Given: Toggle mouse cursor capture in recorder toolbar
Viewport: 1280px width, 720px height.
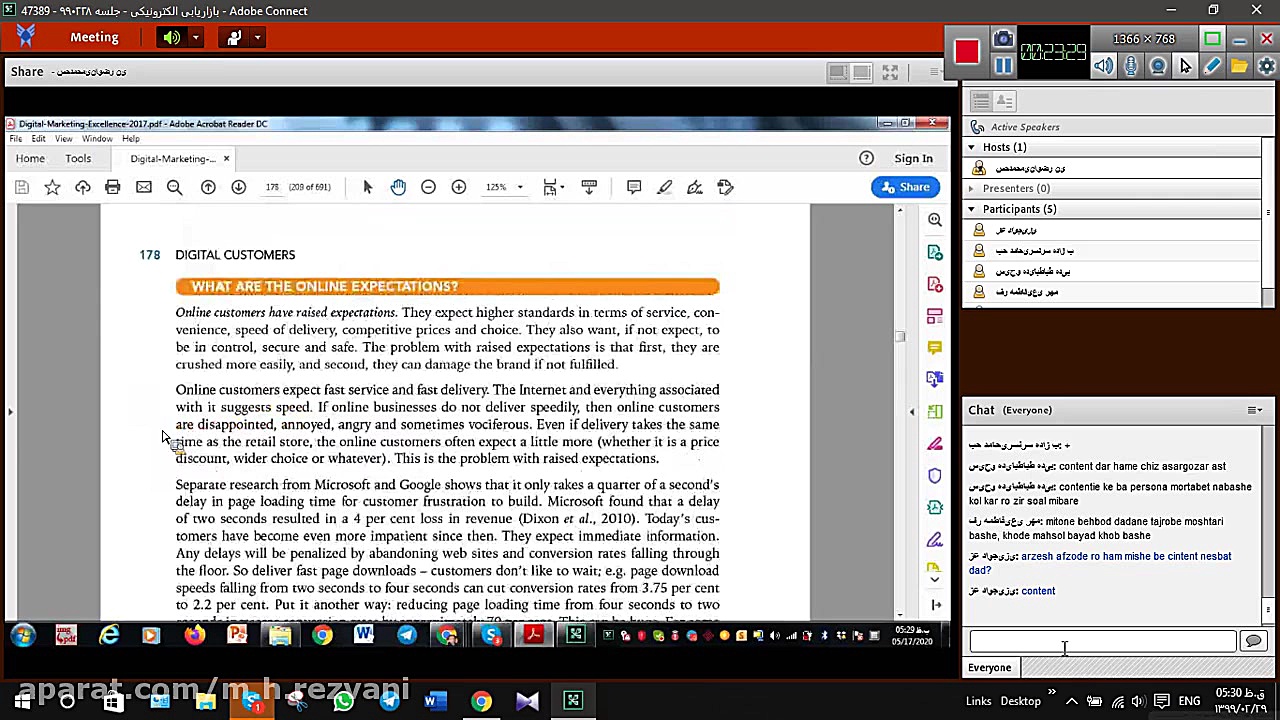Looking at the screenshot, I should coord(1185,66).
